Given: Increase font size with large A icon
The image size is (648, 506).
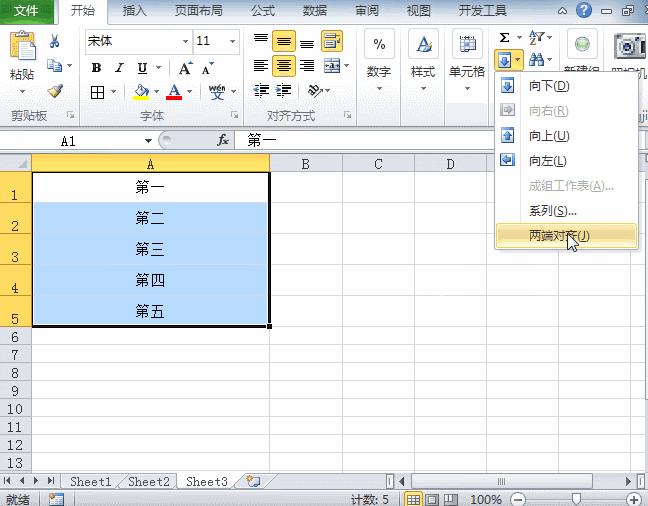Looking at the screenshot, I should tap(185, 68).
